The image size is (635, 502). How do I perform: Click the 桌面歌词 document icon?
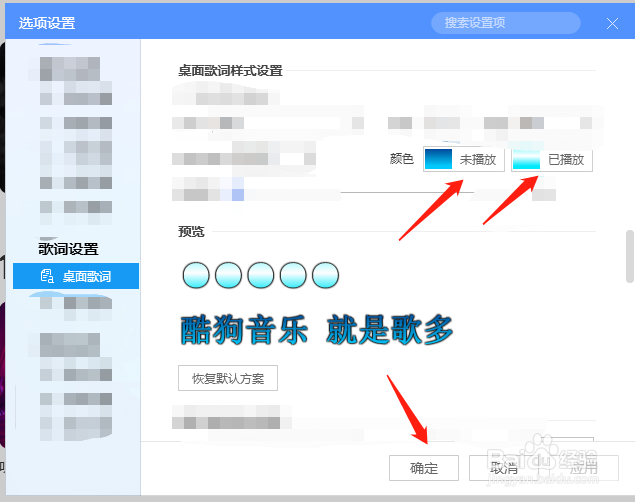47,276
